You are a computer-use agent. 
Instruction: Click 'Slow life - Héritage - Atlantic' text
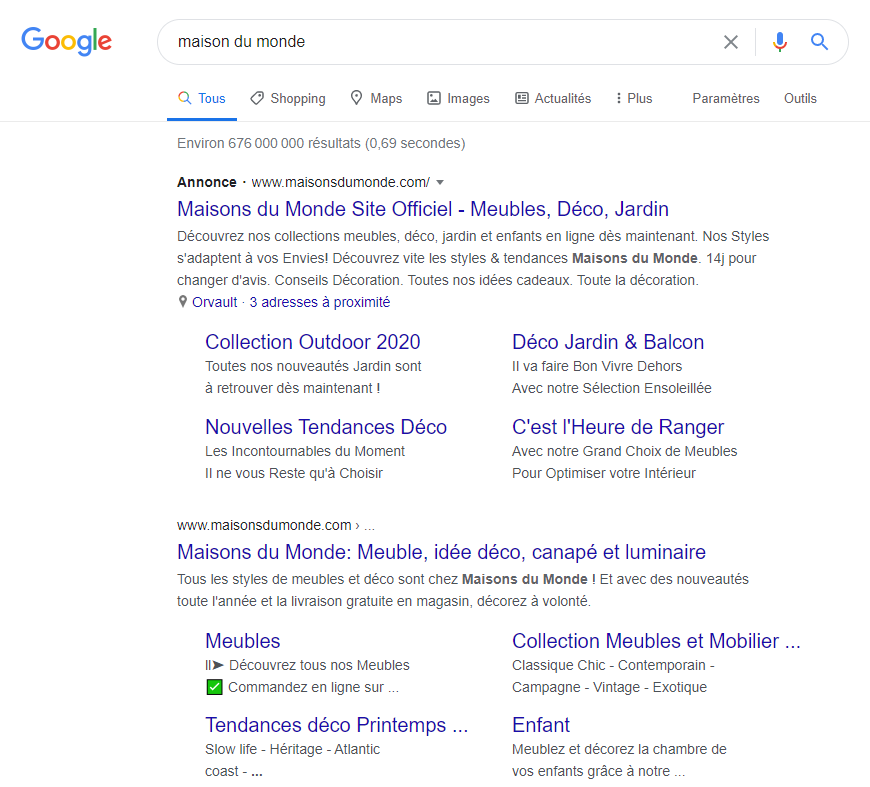click(x=293, y=749)
